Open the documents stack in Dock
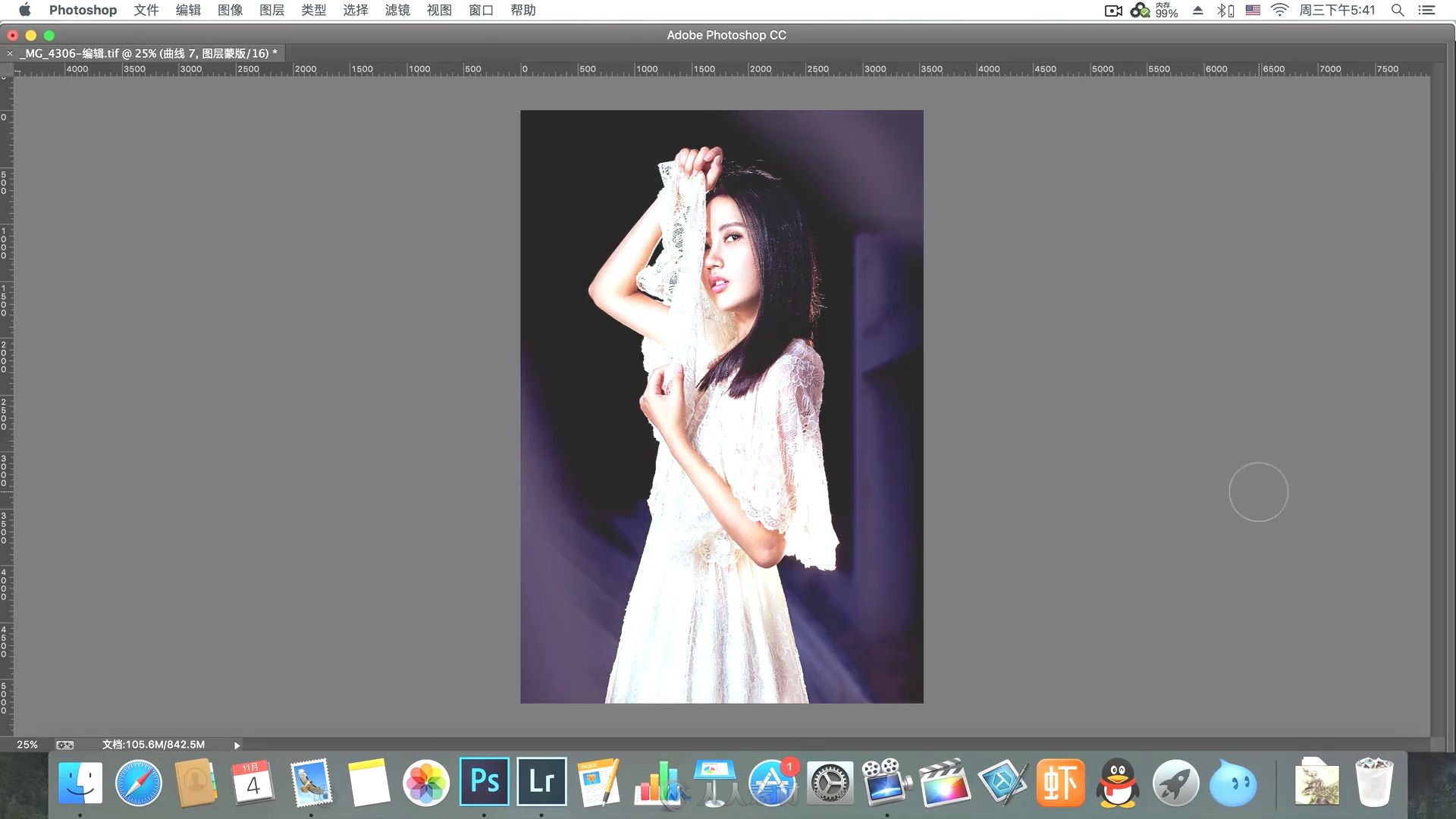The width and height of the screenshot is (1456, 819). (x=1317, y=783)
